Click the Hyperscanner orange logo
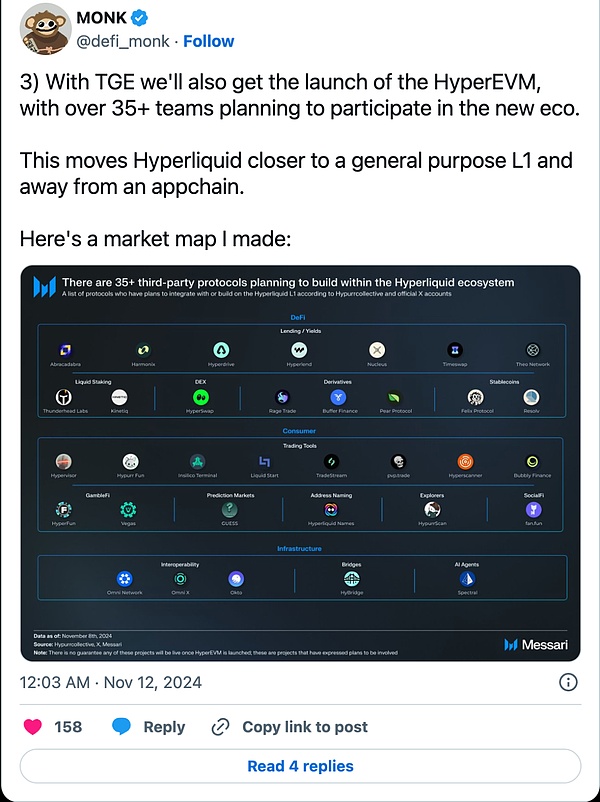This screenshot has height=802, width=600. tap(465, 462)
